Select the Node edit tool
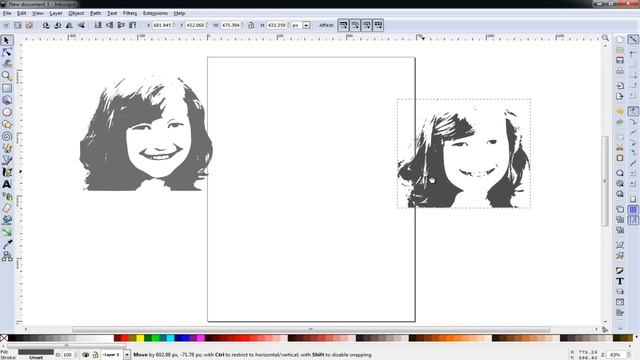This screenshot has width=640, height=360. pyautogui.click(x=7, y=52)
